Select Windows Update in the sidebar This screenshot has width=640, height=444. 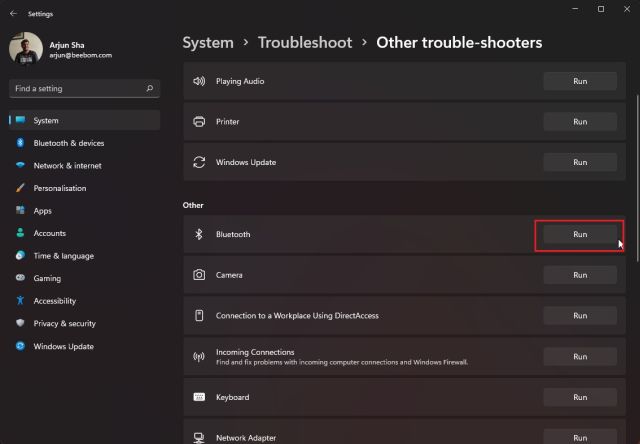point(63,347)
